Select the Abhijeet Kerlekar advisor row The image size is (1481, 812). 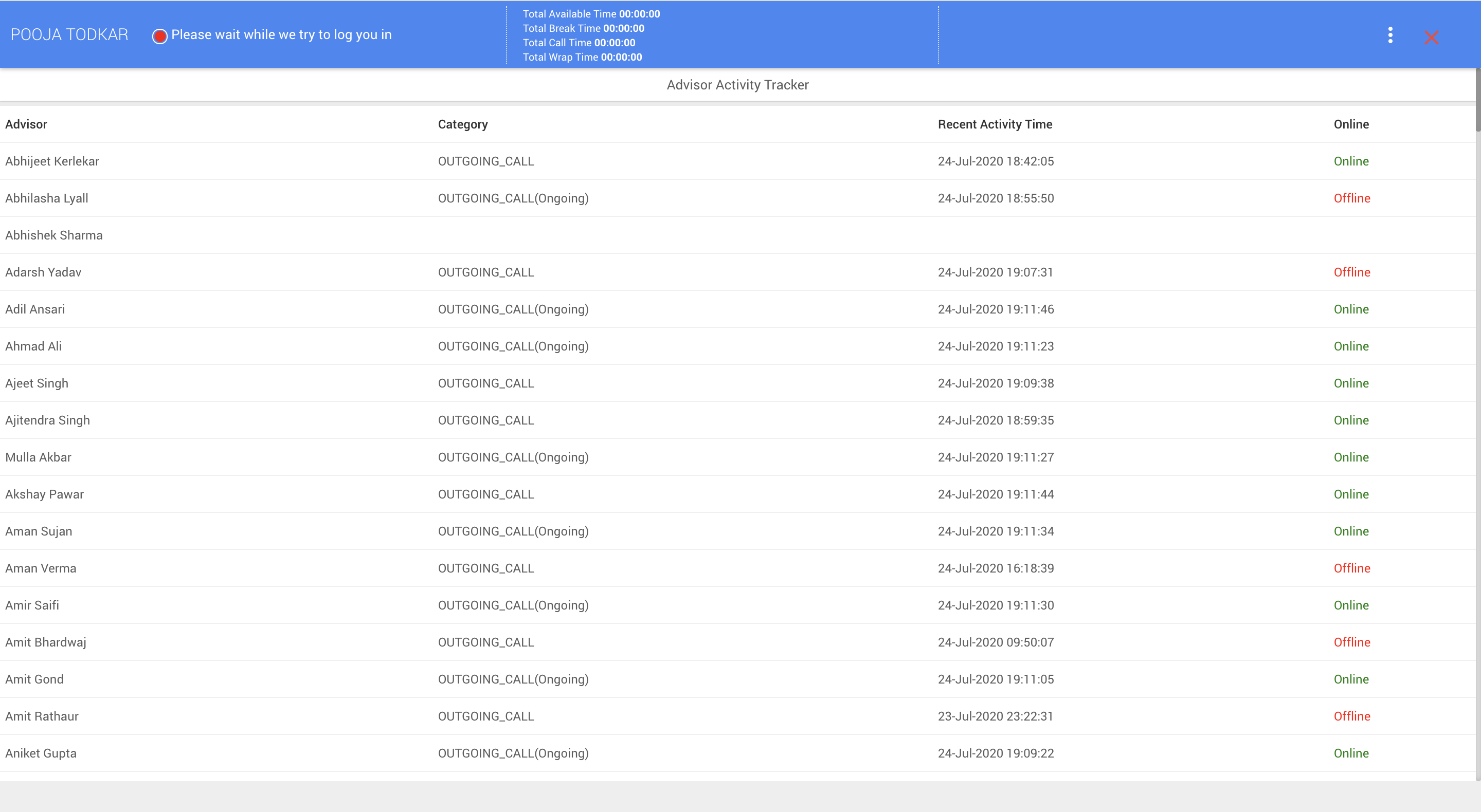737,161
